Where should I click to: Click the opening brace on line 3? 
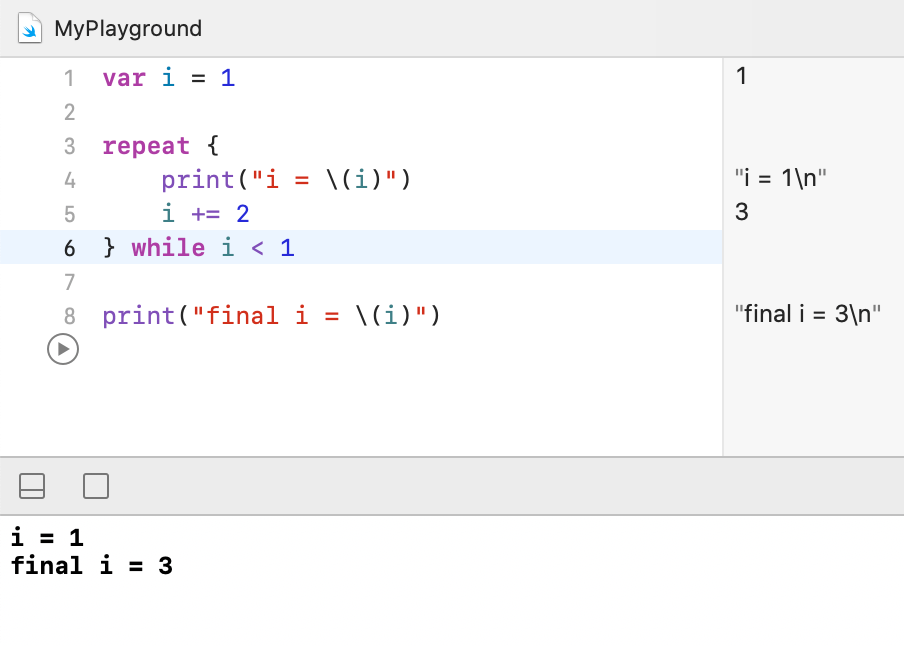[213, 145]
